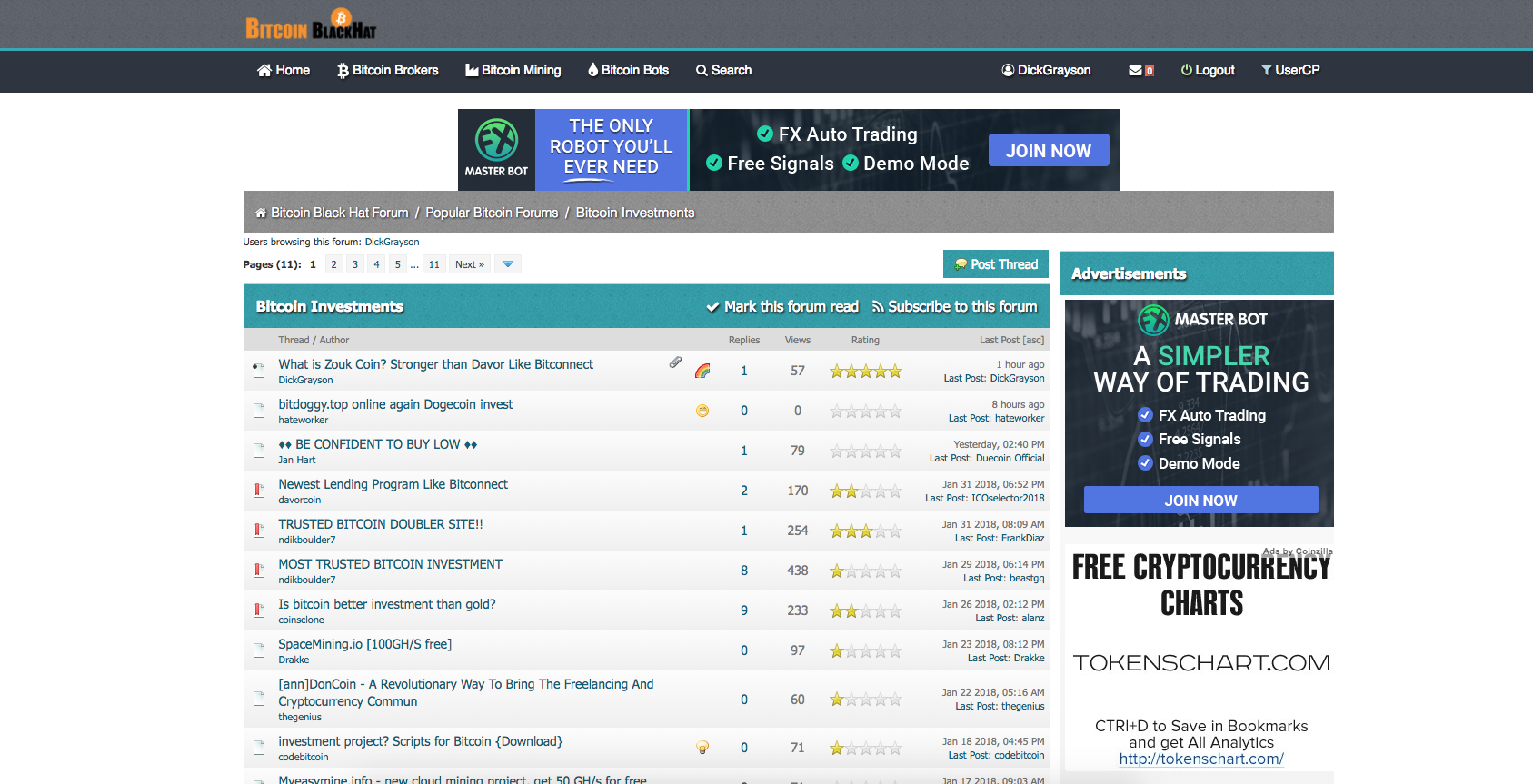This screenshot has width=1533, height=784.
Task: Click Next » in the pagination
Action: (470, 264)
